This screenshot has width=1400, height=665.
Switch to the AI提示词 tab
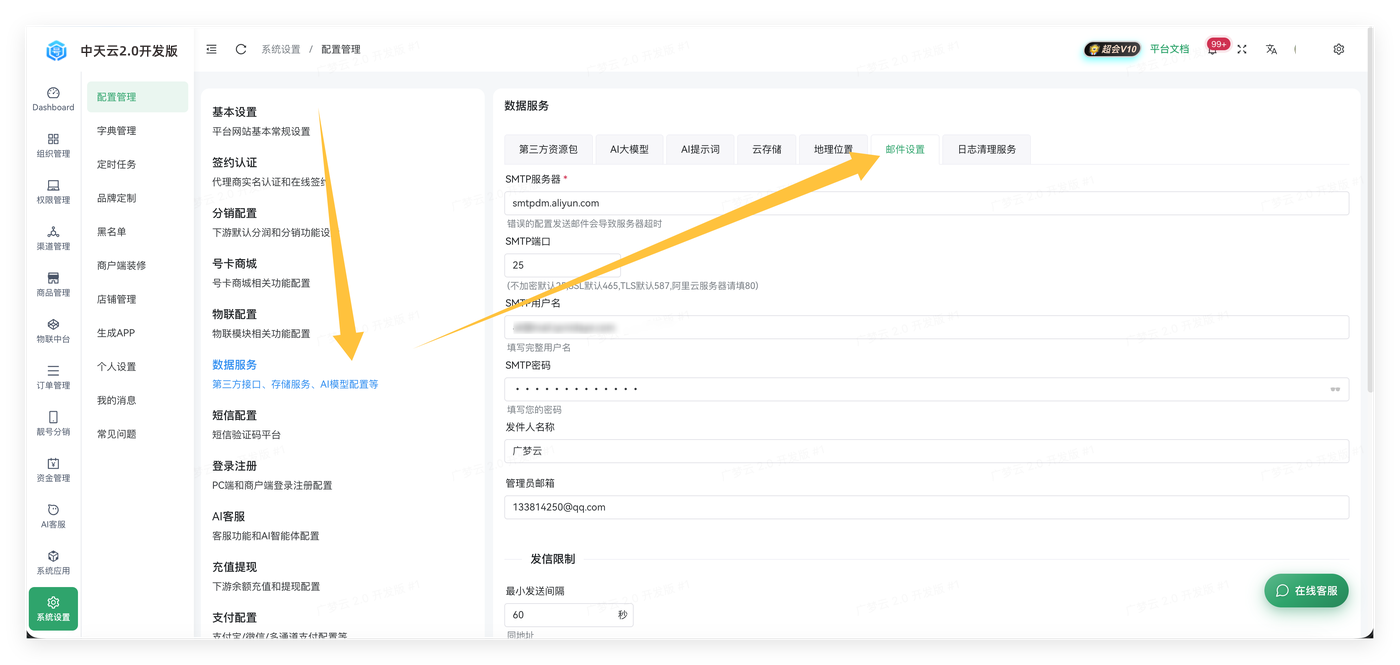tap(700, 149)
